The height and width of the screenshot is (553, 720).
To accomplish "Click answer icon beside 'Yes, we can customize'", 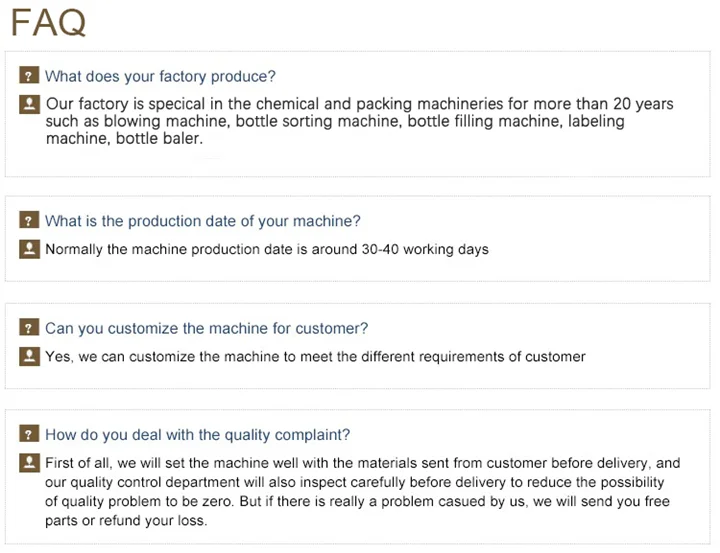I will click(x=29, y=355).
